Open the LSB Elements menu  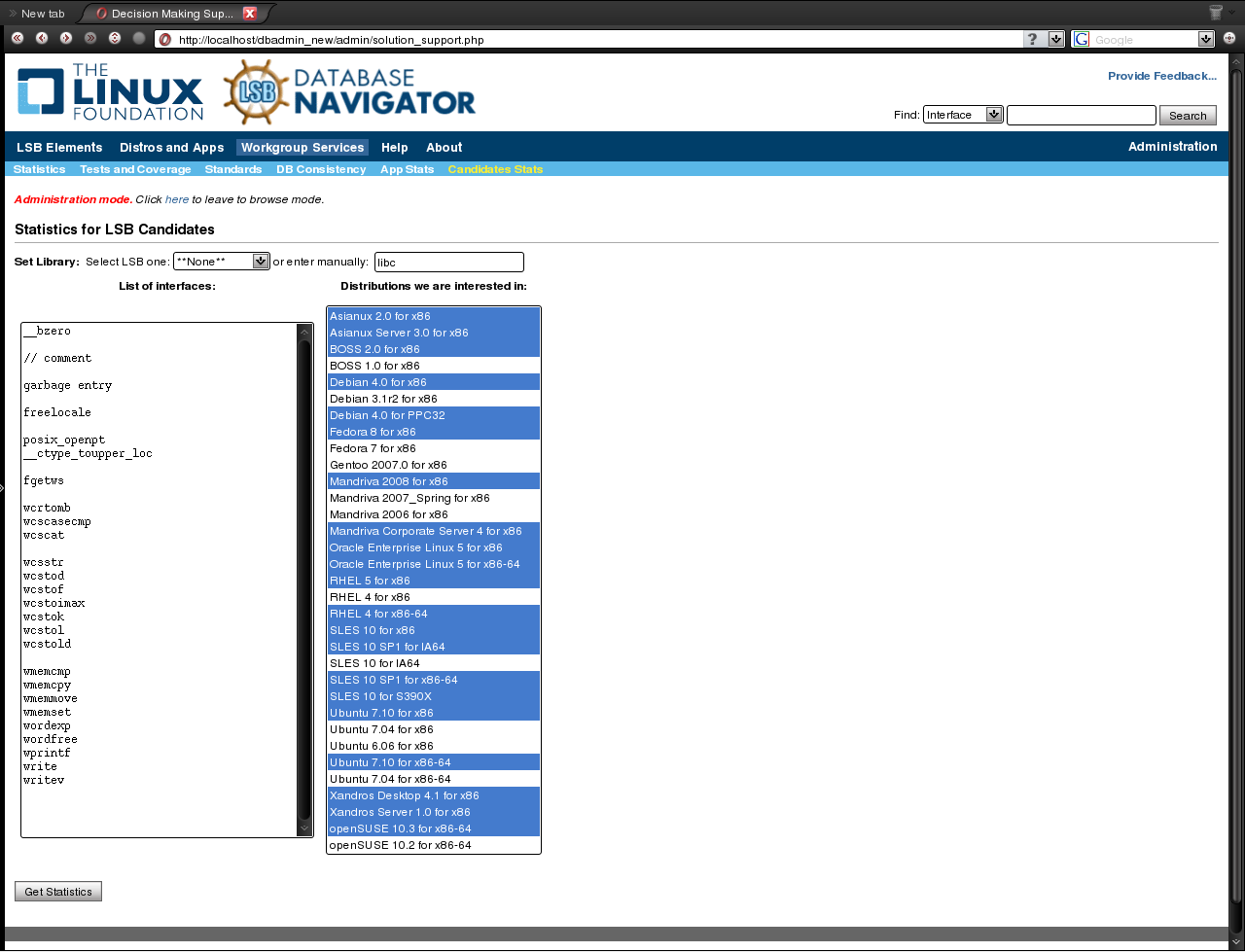point(59,148)
